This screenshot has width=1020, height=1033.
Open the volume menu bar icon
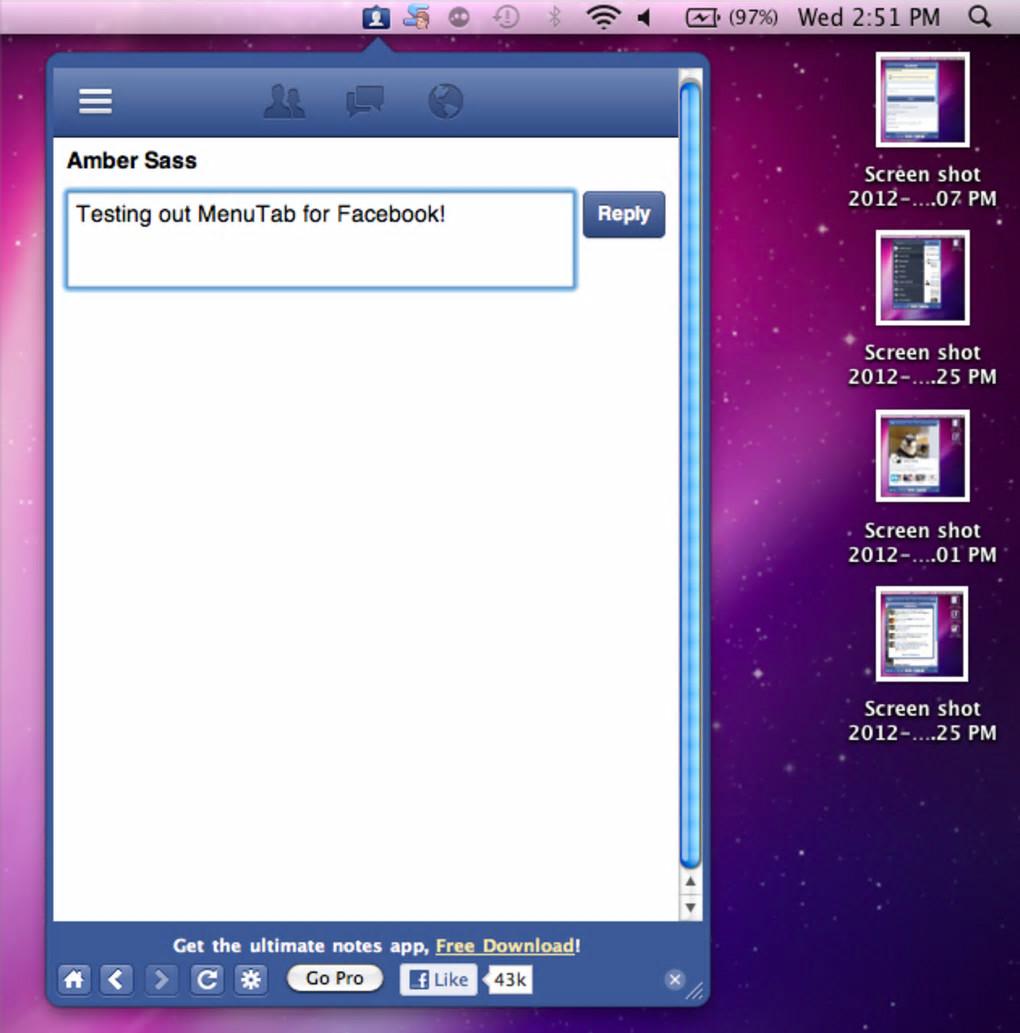[x=644, y=17]
